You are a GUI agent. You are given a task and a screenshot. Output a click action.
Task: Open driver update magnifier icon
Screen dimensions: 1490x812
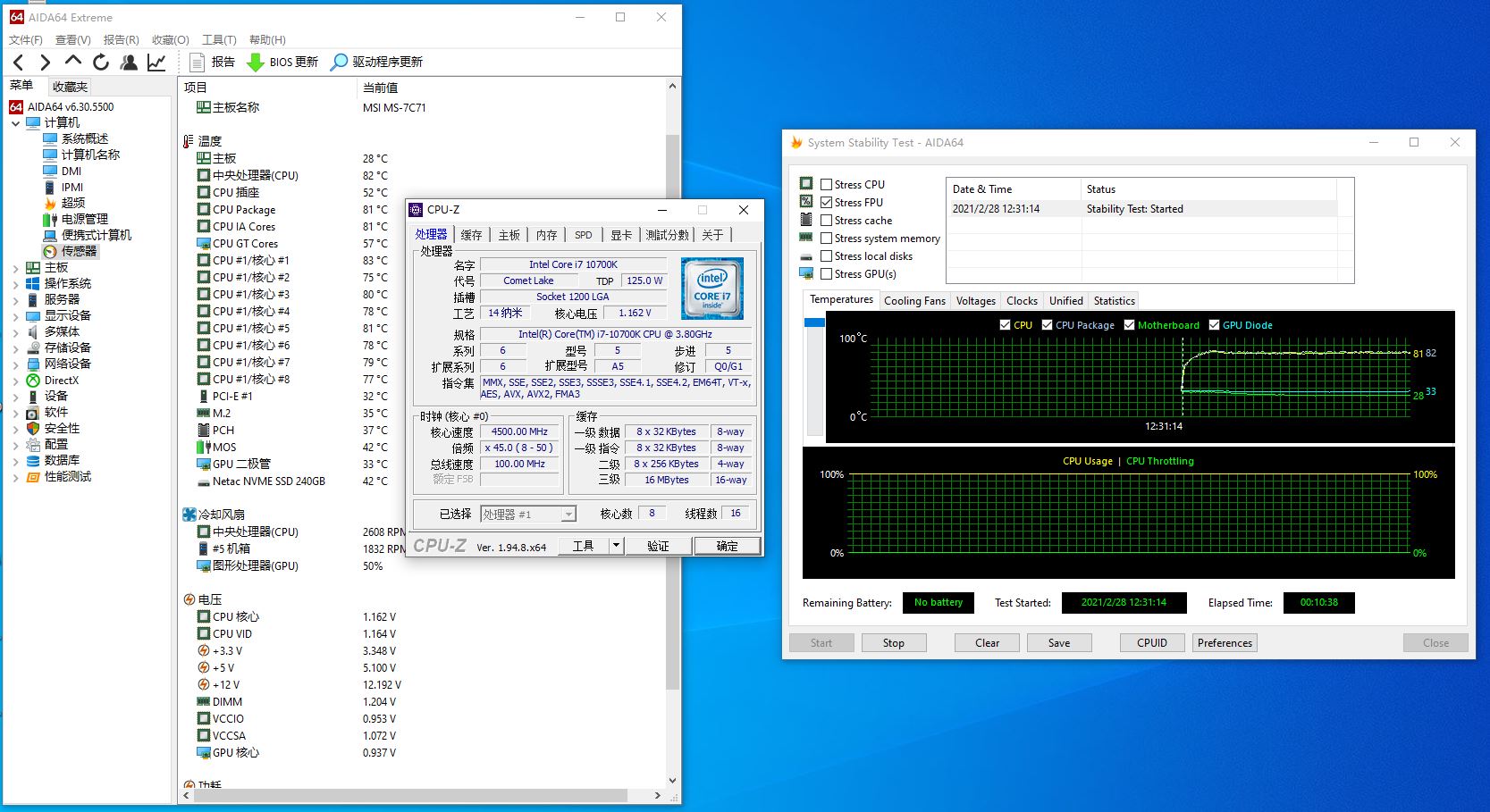pyautogui.click(x=339, y=62)
